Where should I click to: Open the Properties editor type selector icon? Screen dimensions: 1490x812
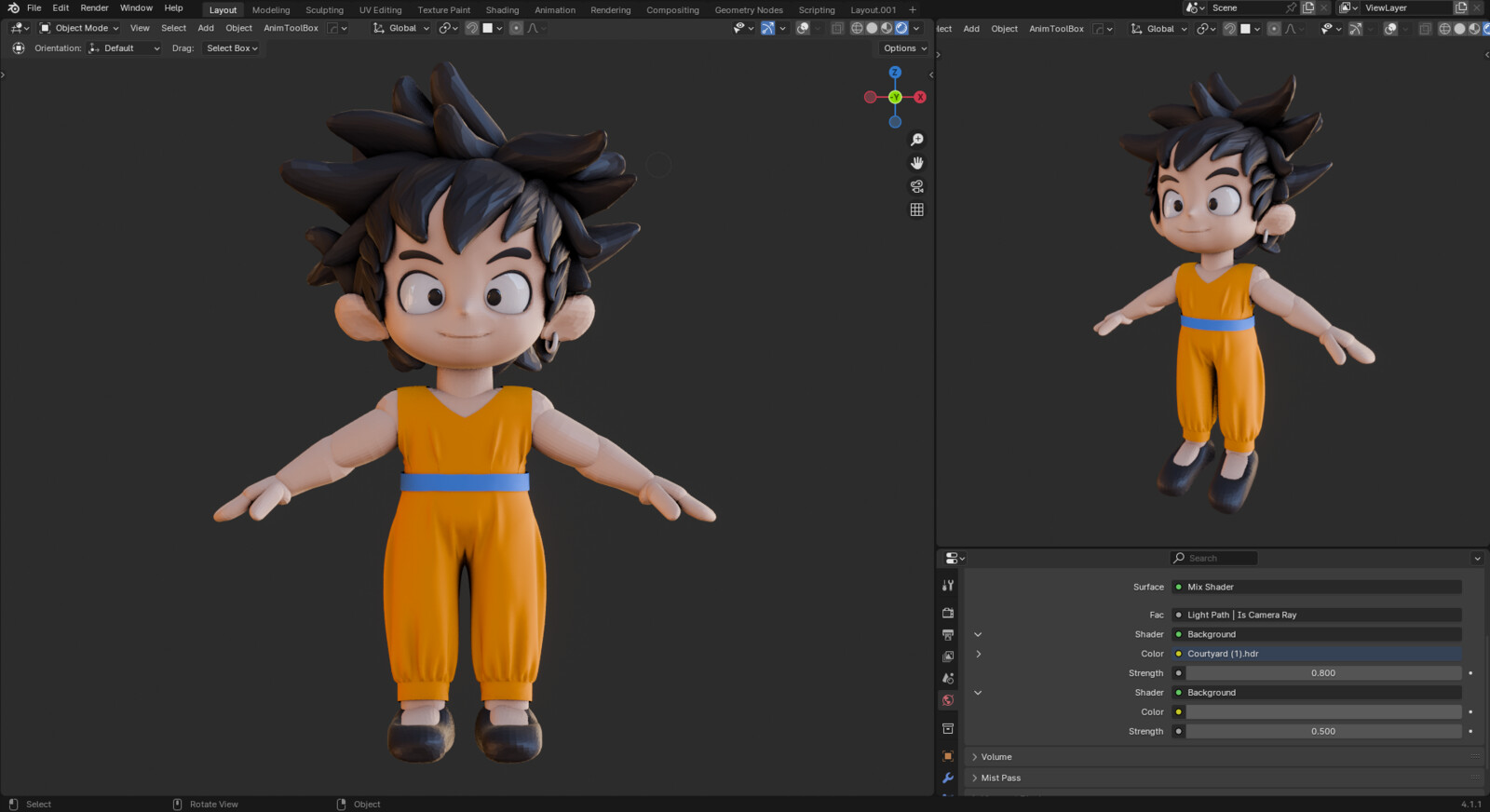pos(955,558)
